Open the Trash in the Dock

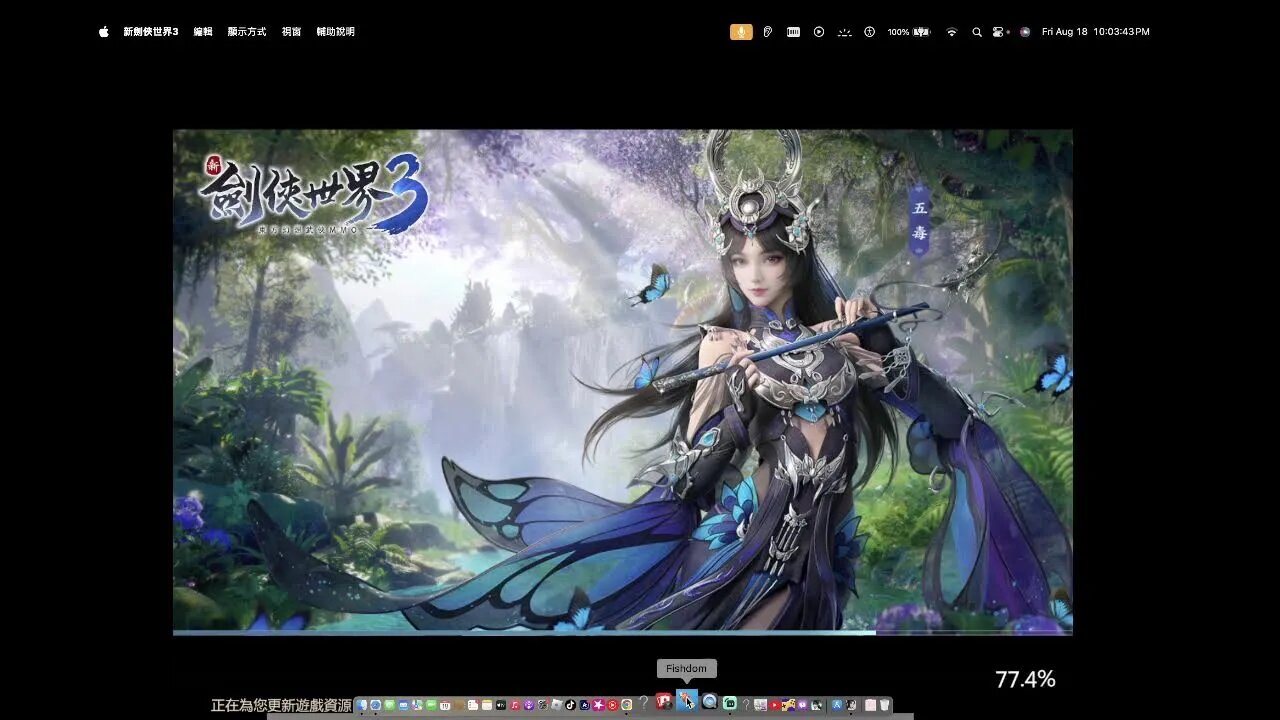pyautogui.click(x=885, y=705)
